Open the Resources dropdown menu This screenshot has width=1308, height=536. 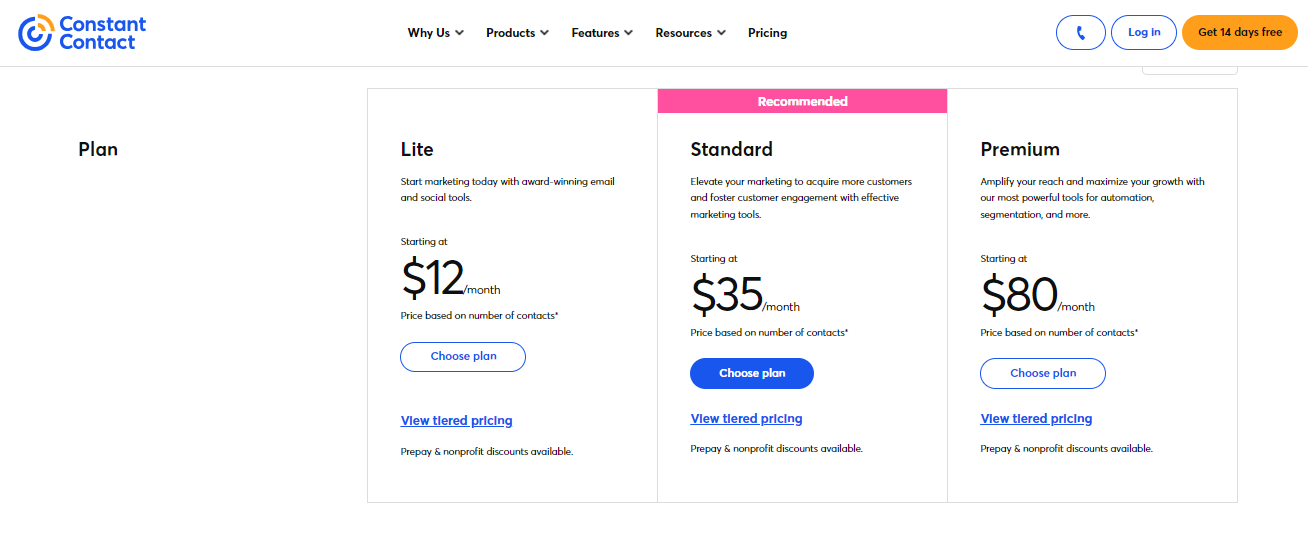click(x=690, y=33)
